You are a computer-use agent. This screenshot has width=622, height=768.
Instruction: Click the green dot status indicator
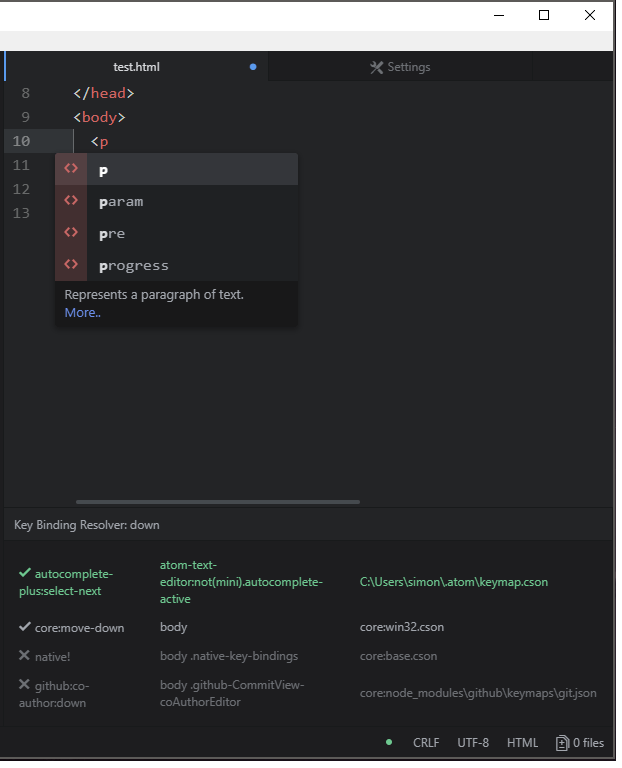click(x=389, y=743)
